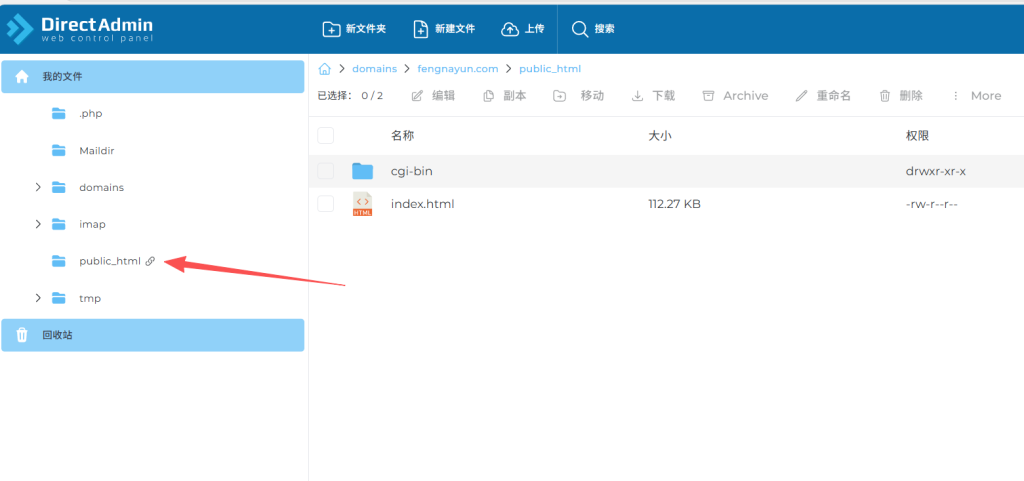Click the new folder icon (新文件夹)
The image size is (1024, 481).
point(331,29)
